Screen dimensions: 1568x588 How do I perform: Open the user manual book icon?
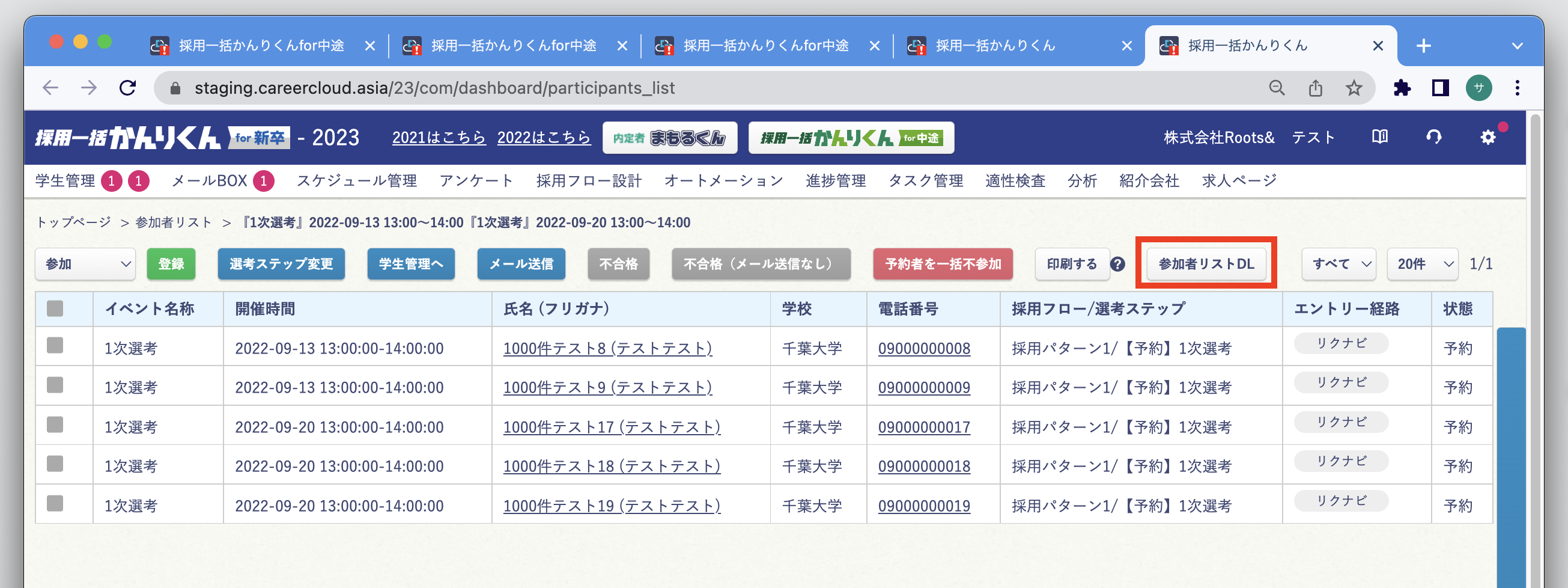1381,137
